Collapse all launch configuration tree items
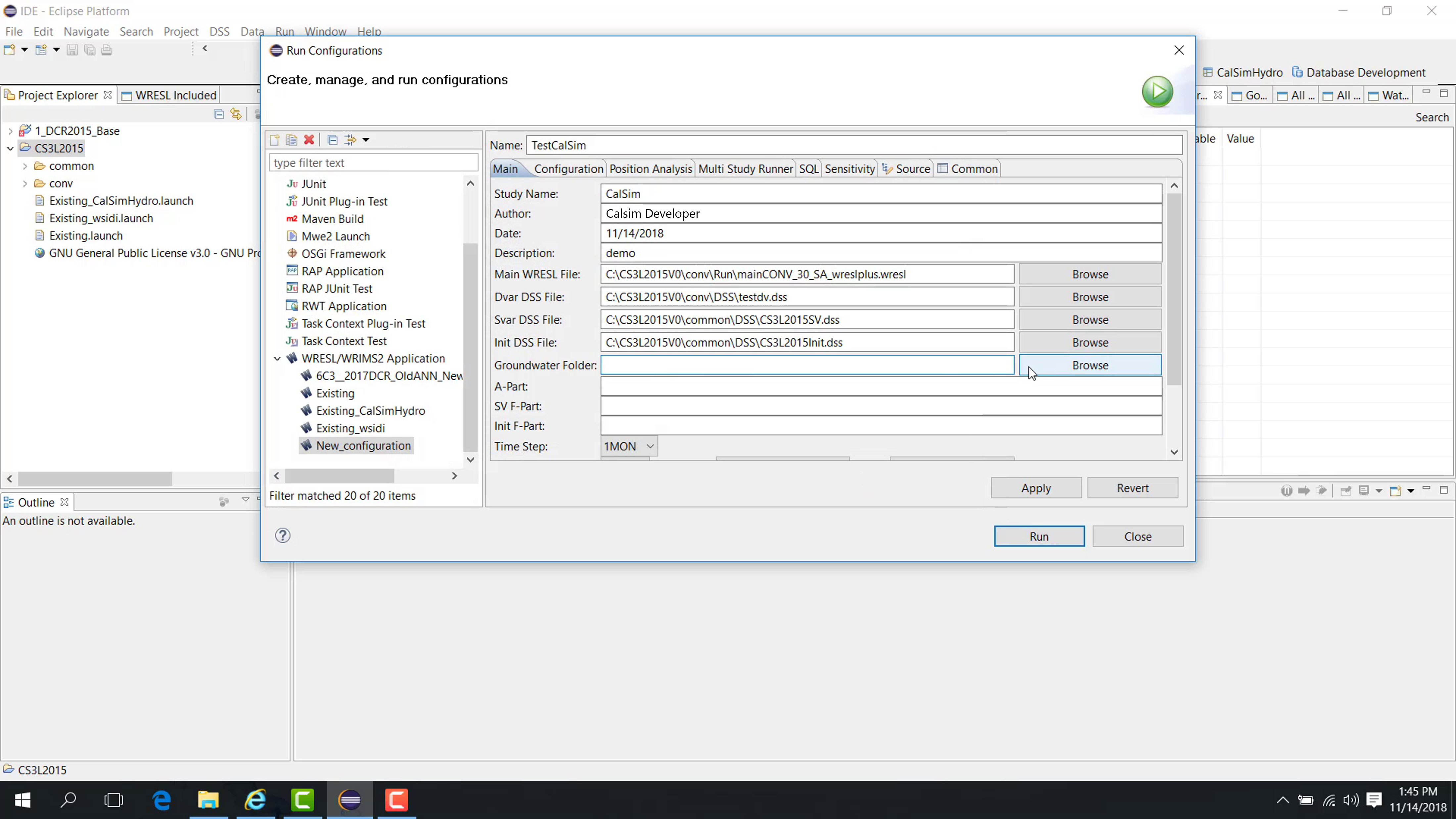This screenshot has height=819, width=1456. 333,140
